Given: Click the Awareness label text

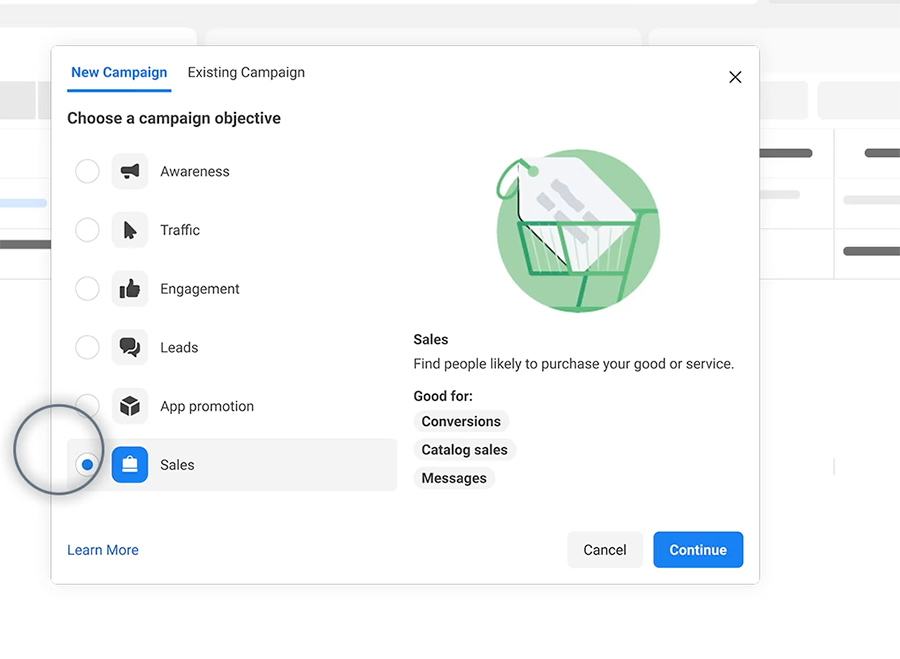Looking at the screenshot, I should (195, 172).
